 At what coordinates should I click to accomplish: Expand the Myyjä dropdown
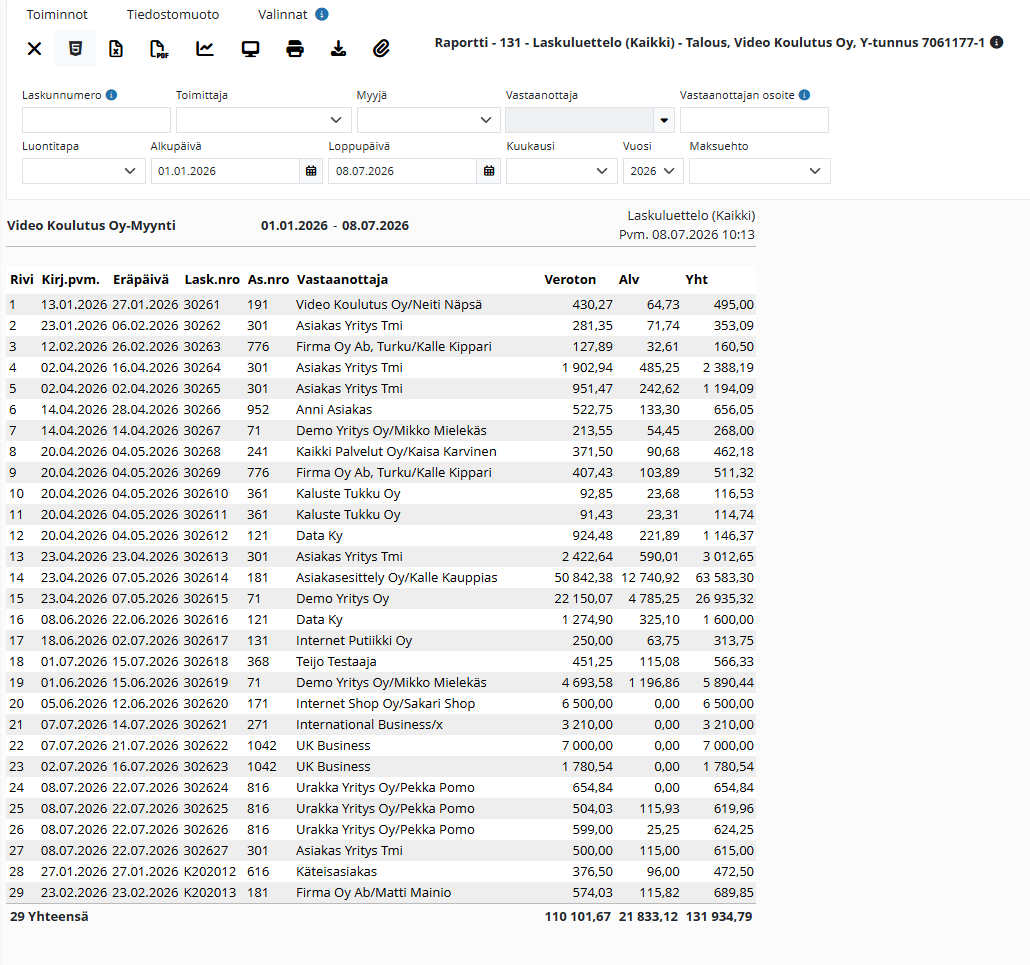(428, 120)
